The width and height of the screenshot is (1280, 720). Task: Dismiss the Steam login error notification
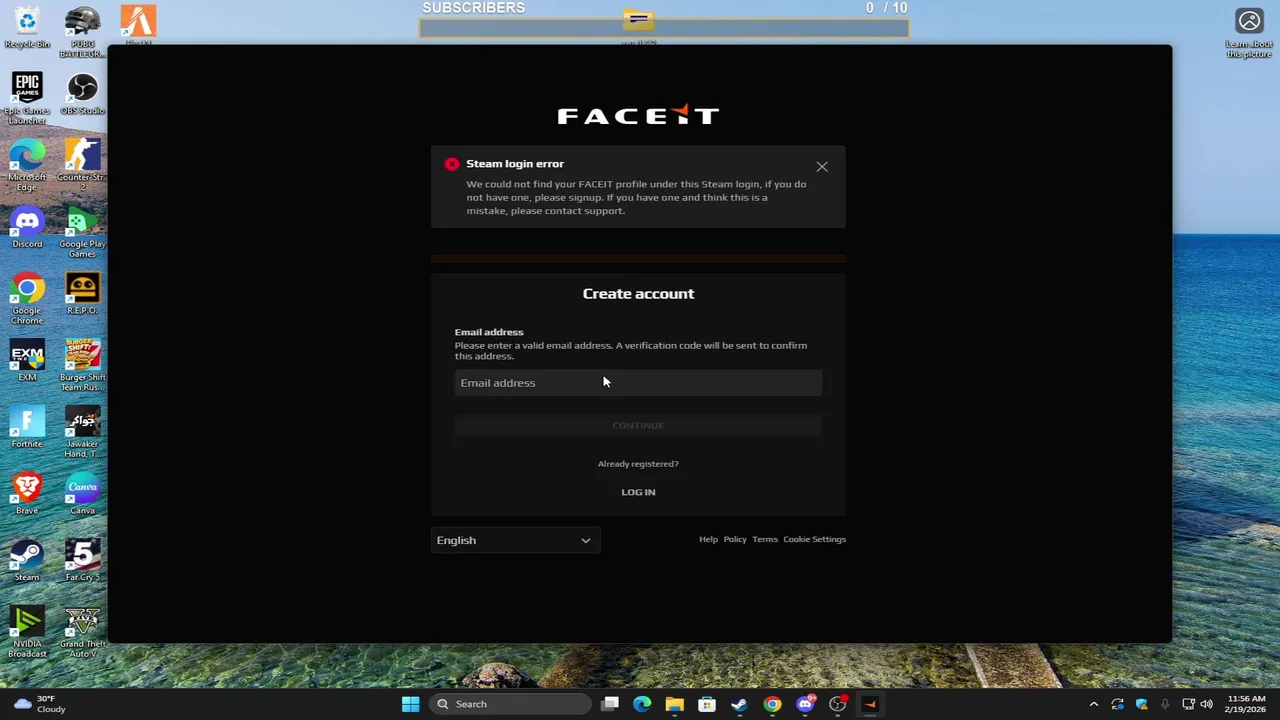point(822,167)
